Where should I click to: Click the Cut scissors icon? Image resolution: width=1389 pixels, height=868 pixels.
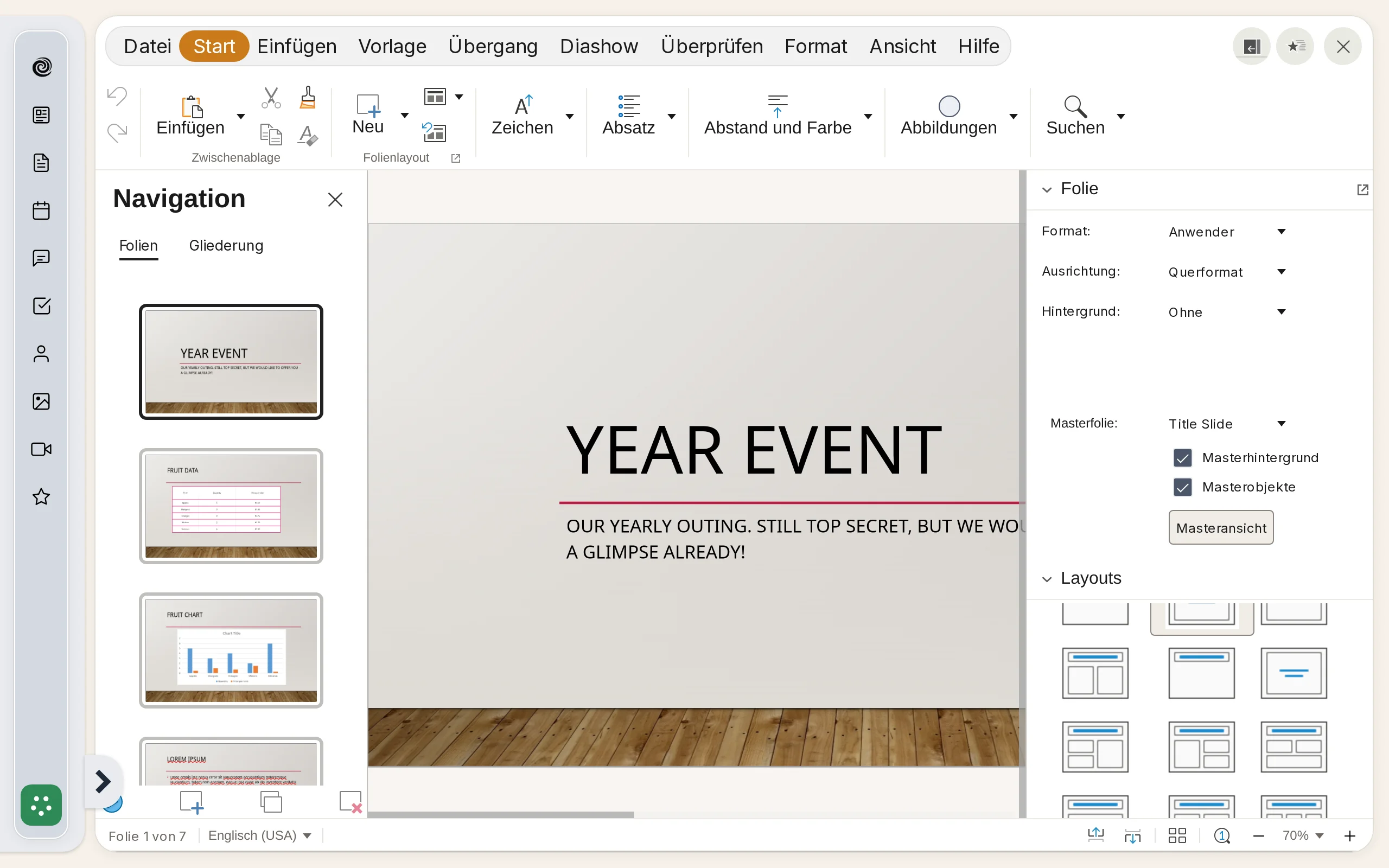click(271, 98)
